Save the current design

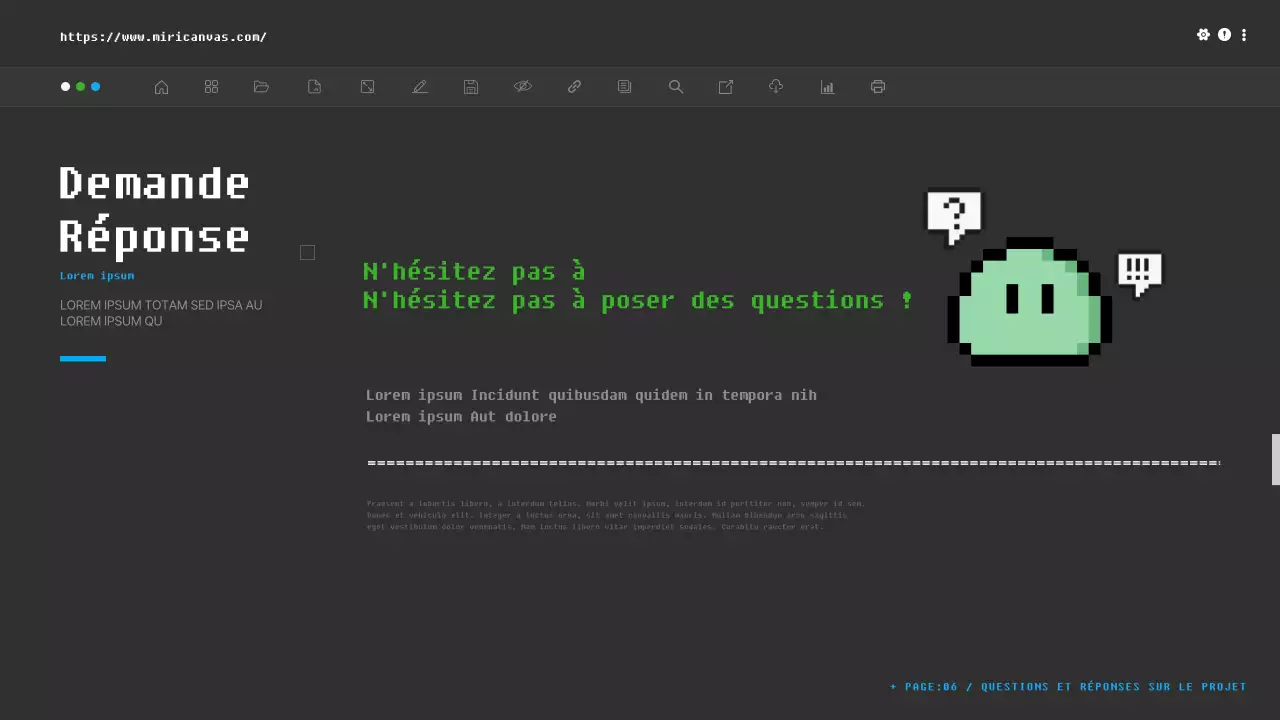pos(470,87)
